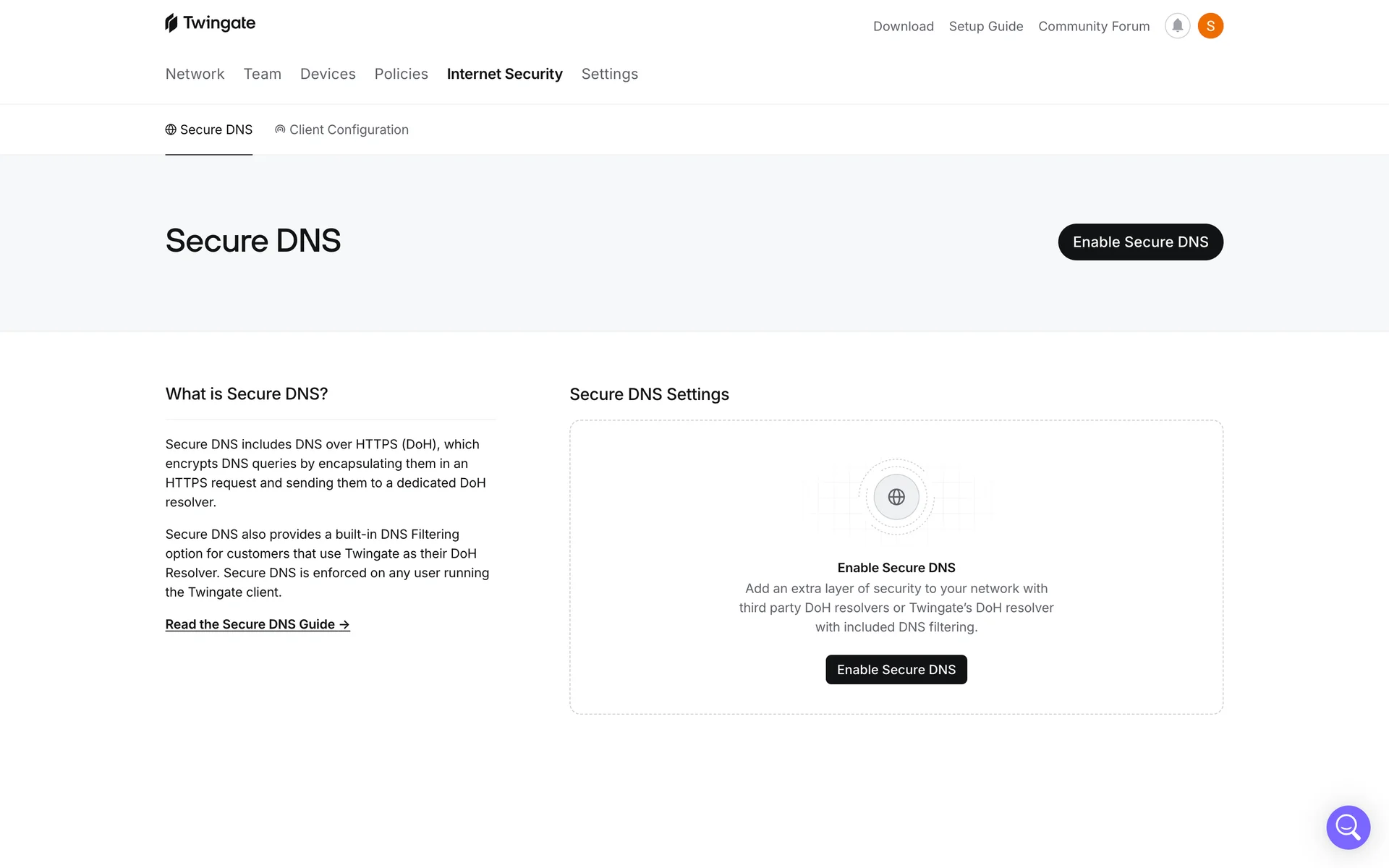Select the Secure DNS sub-tab
Screen dimensions: 1389x868
point(216,129)
